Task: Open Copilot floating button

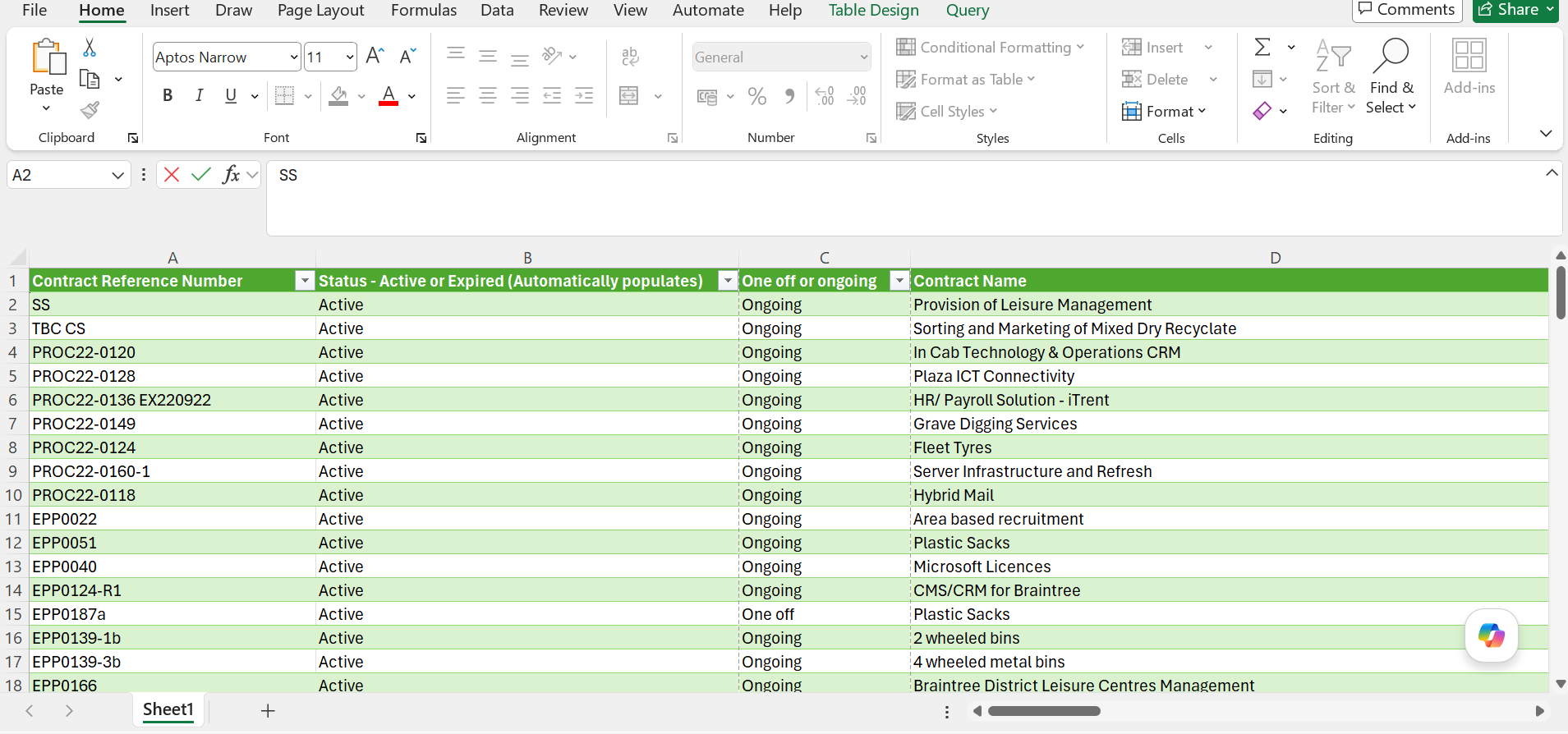Action: [x=1491, y=635]
